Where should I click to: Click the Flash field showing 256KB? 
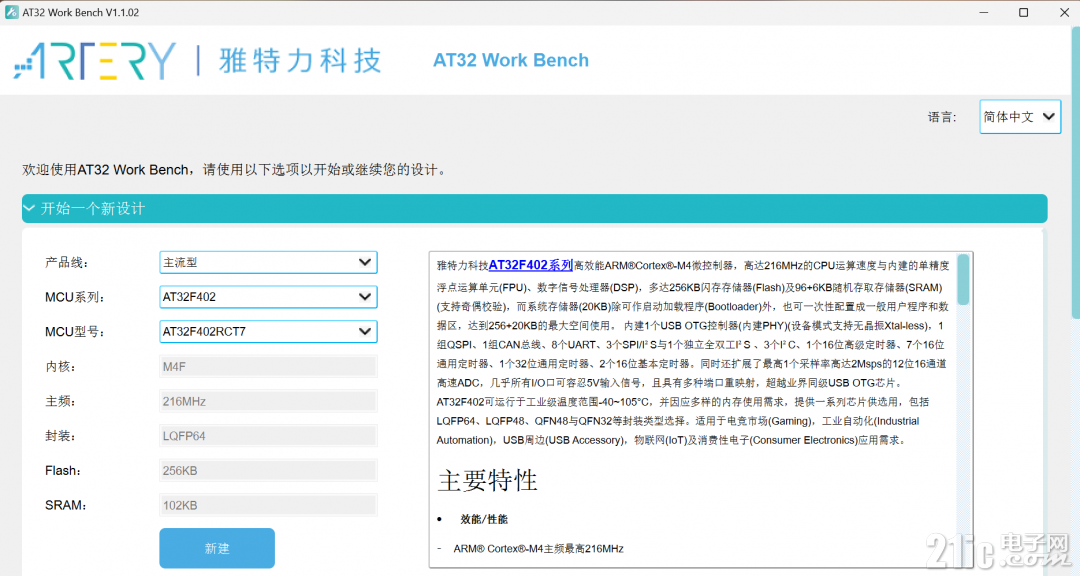click(x=268, y=471)
